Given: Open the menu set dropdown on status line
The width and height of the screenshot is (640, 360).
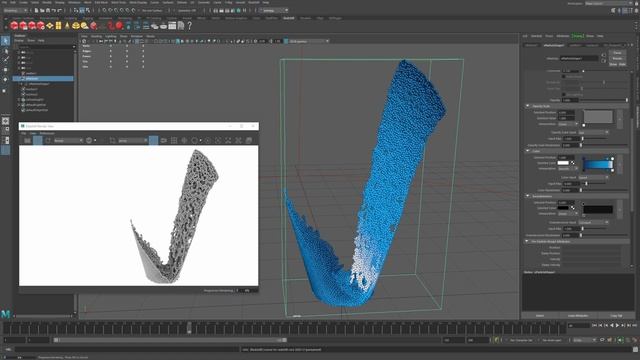Looking at the screenshot, I should (15, 10).
